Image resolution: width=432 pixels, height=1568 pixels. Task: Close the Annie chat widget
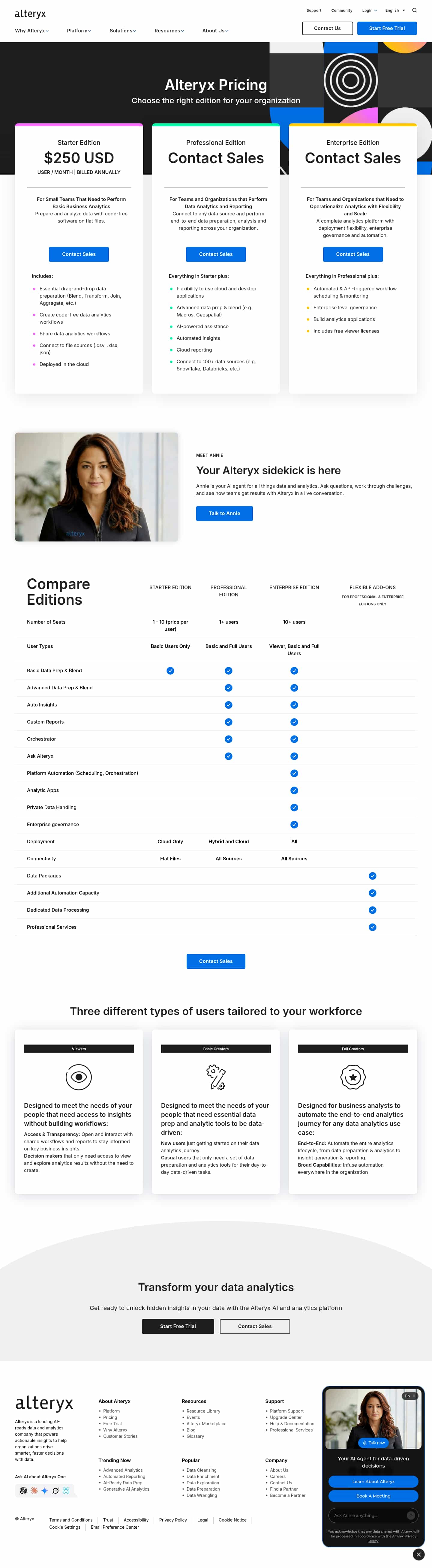point(418,1554)
